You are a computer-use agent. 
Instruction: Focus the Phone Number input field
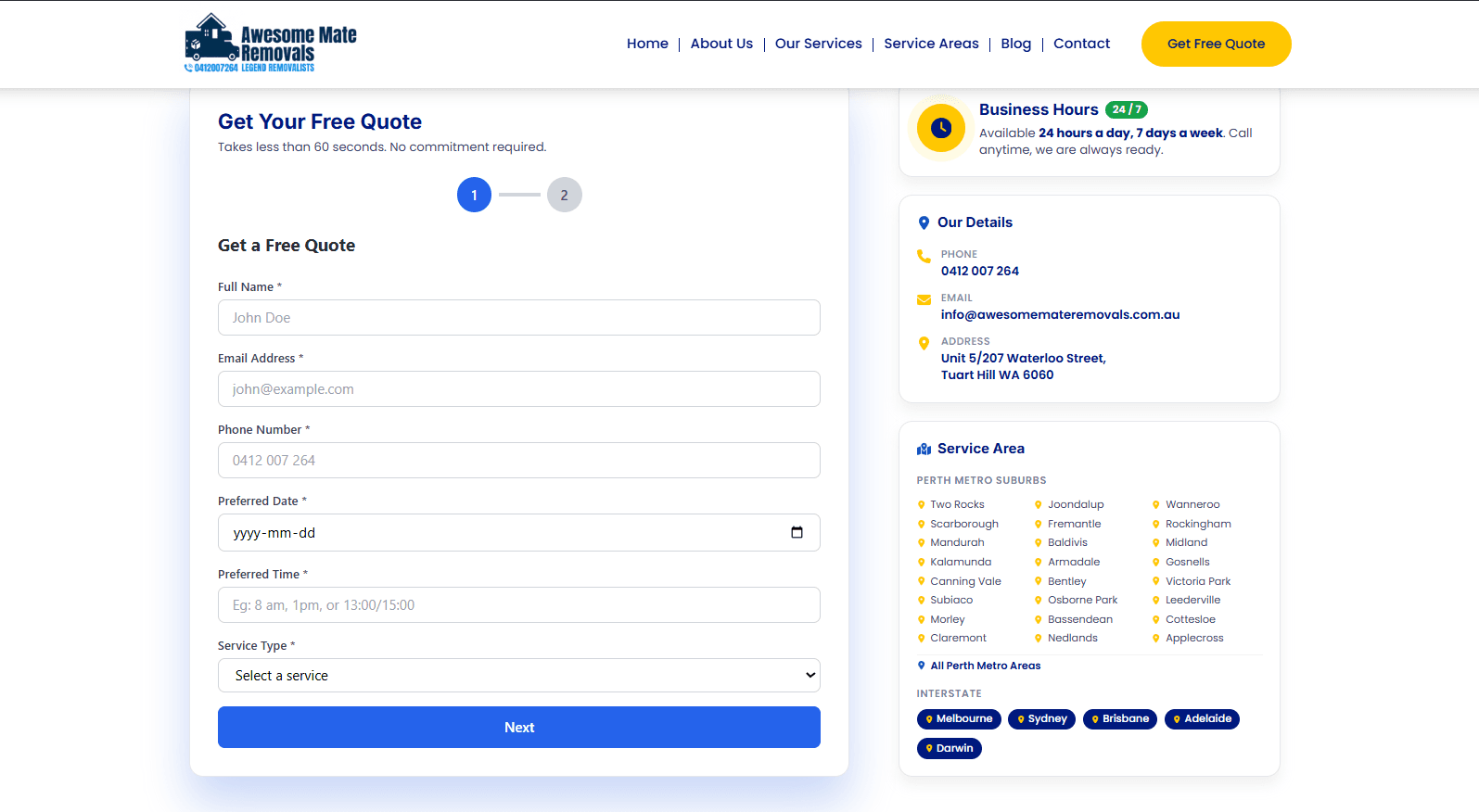519,460
